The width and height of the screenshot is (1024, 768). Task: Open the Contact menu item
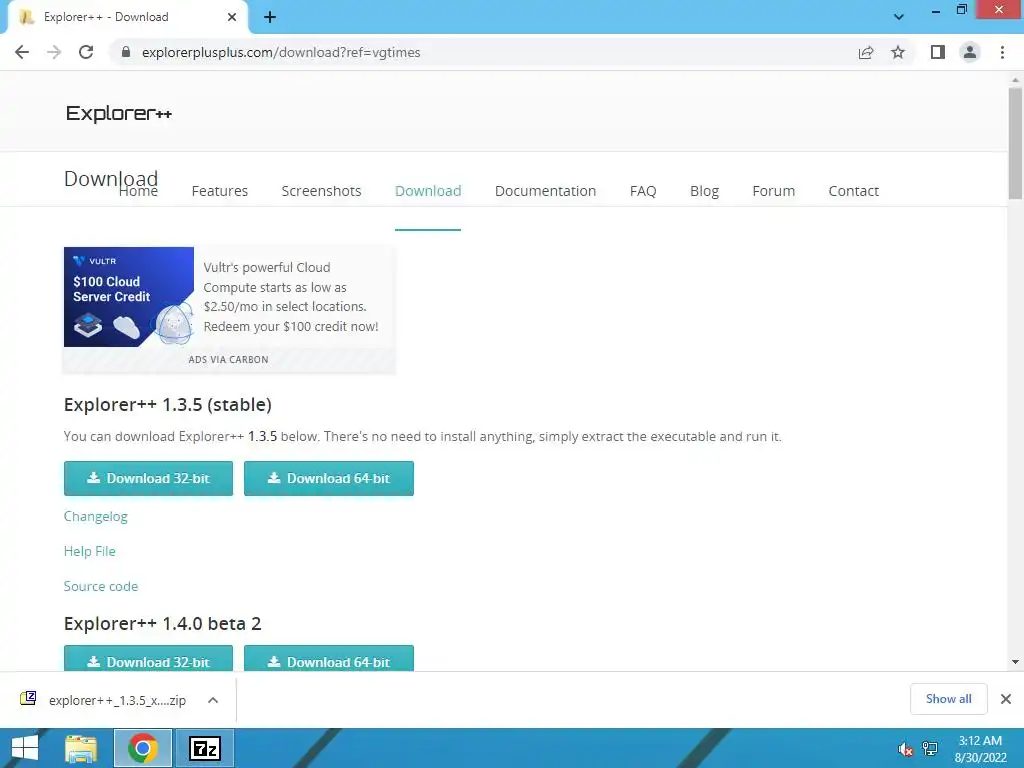click(854, 191)
